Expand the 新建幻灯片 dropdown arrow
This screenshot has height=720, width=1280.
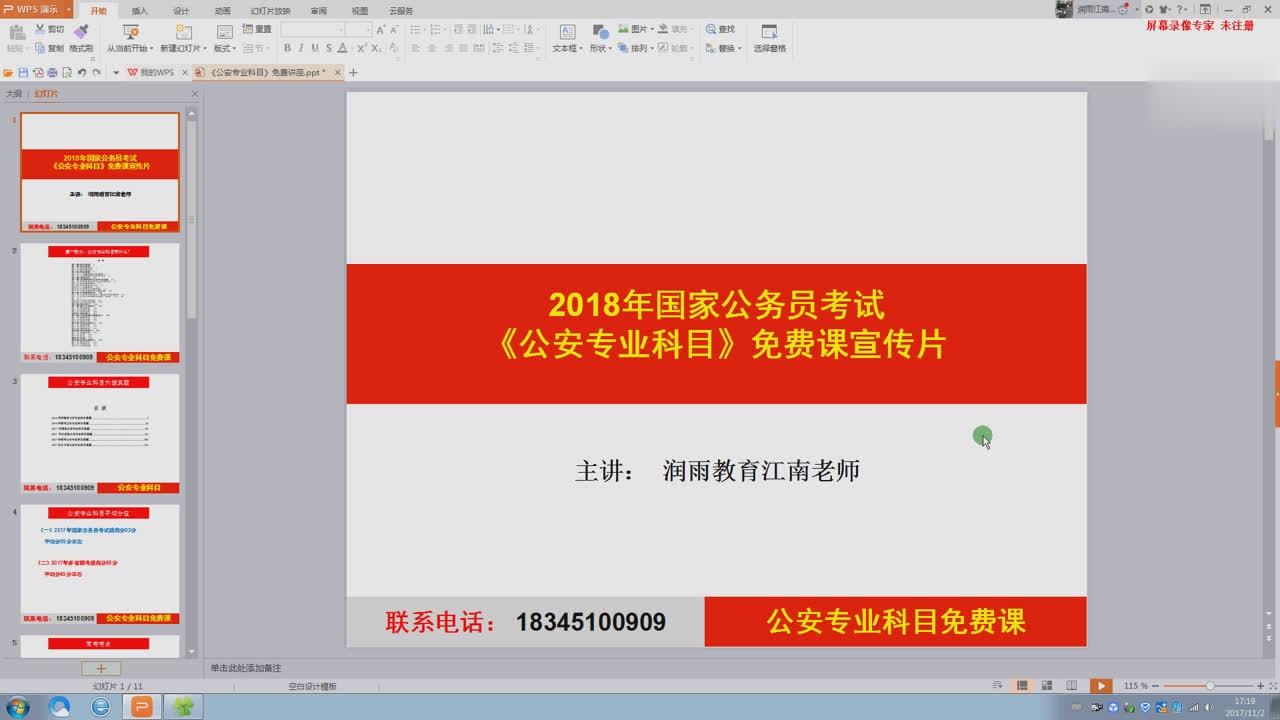[206, 48]
